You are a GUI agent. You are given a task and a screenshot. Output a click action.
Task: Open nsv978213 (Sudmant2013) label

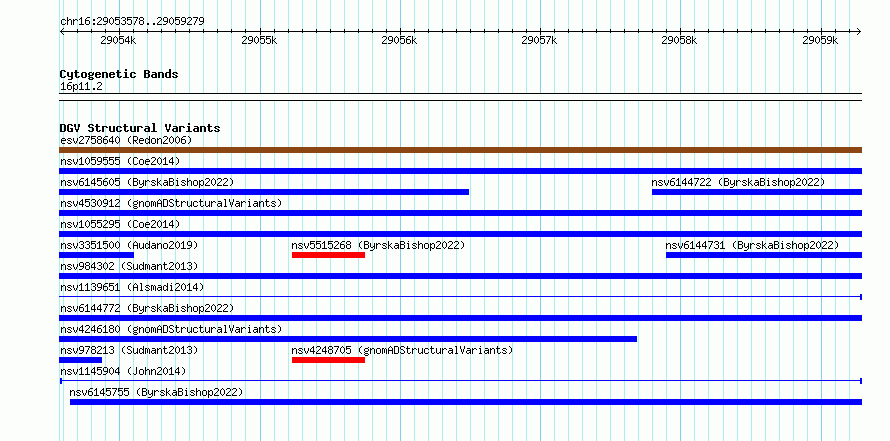[x=129, y=350]
